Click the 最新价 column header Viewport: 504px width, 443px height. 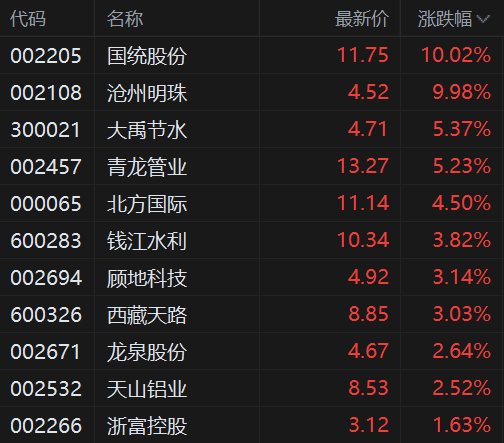point(362,19)
